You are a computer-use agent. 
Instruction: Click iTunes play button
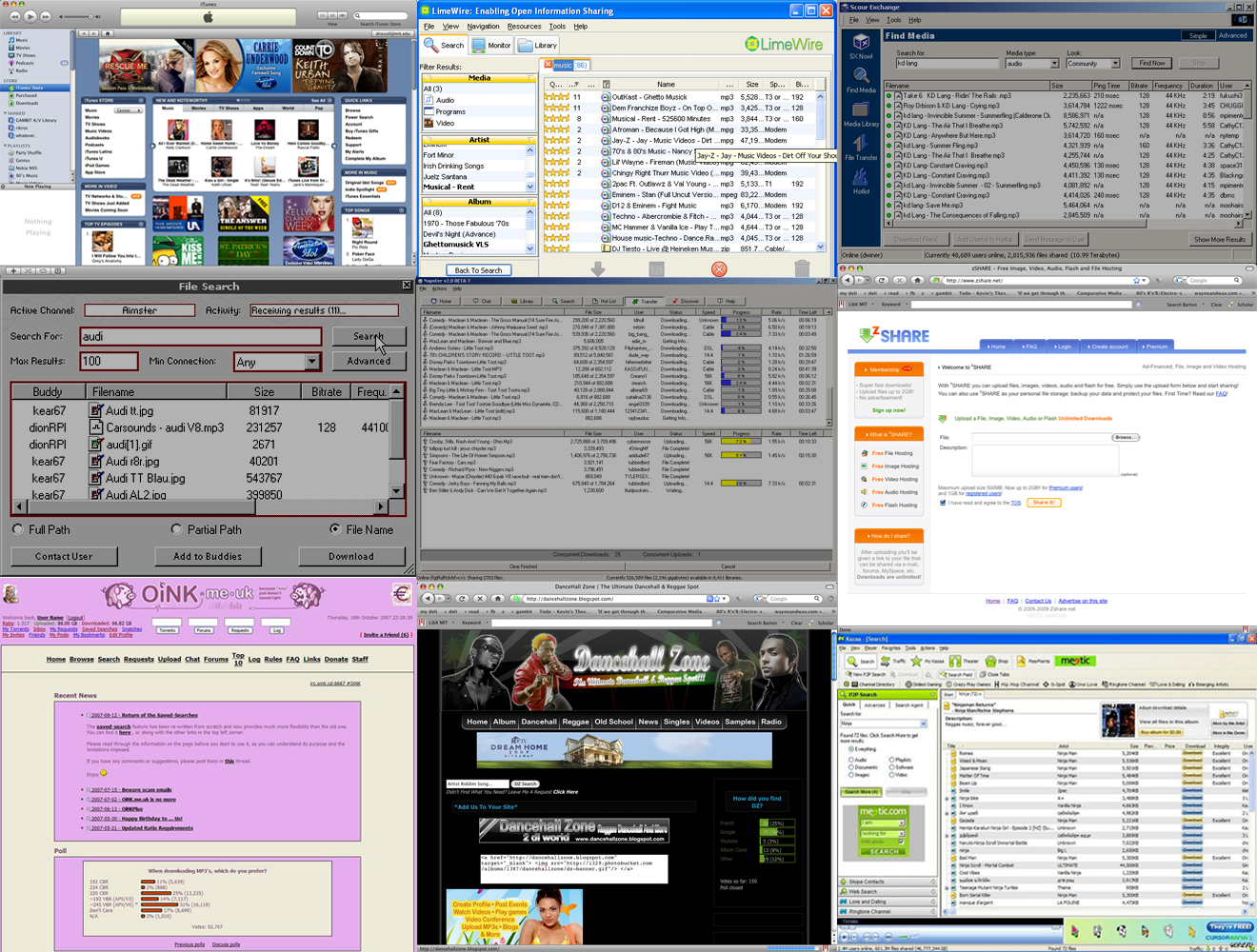click(30, 16)
